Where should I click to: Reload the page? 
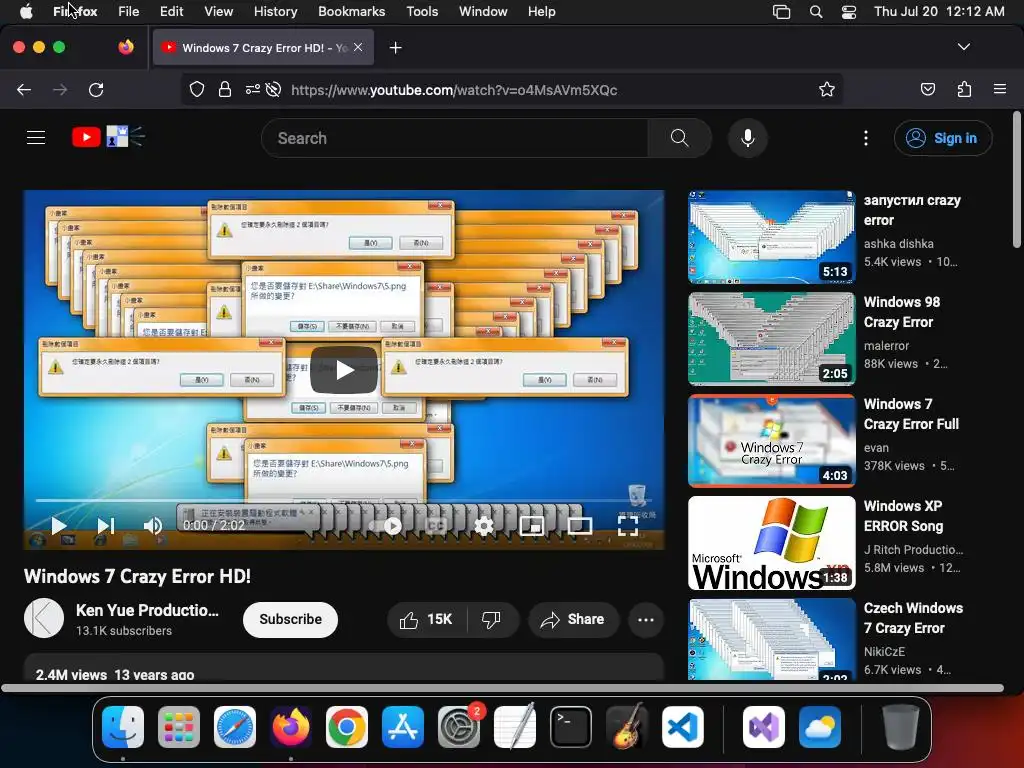pos(96,89)
